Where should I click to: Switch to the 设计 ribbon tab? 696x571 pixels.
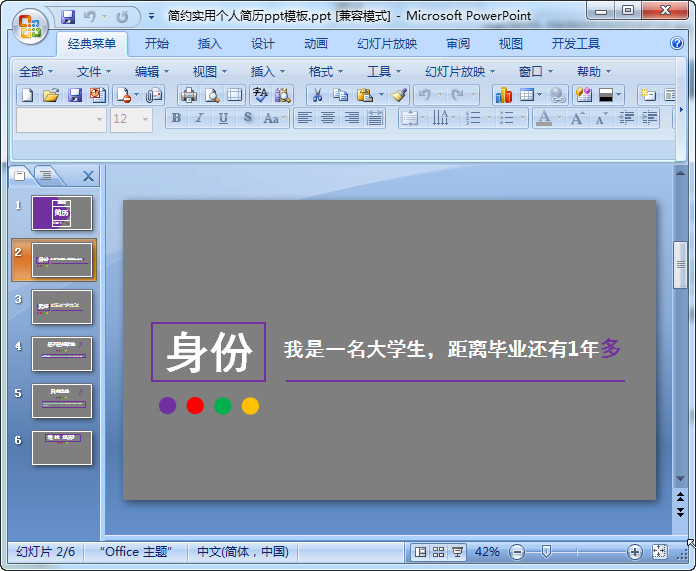[263, 44]
